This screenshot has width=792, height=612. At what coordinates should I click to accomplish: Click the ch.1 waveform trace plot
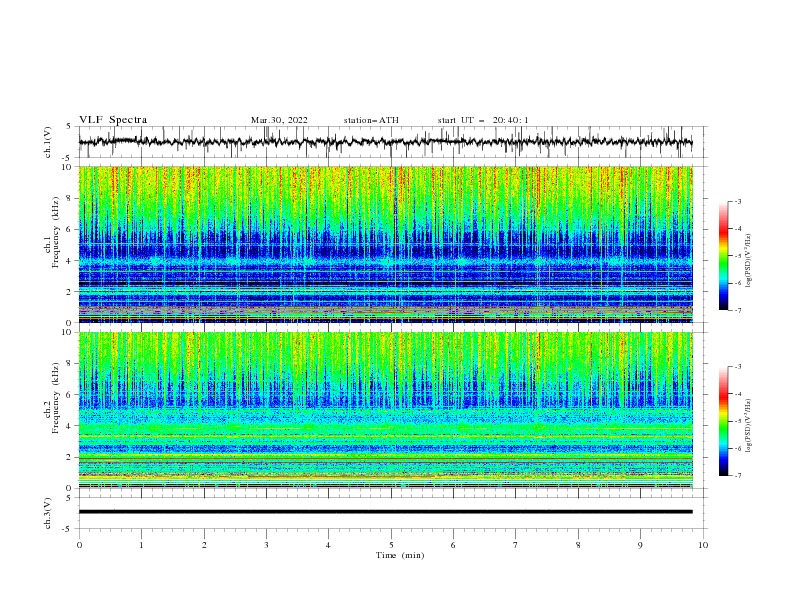coord(385,142)
